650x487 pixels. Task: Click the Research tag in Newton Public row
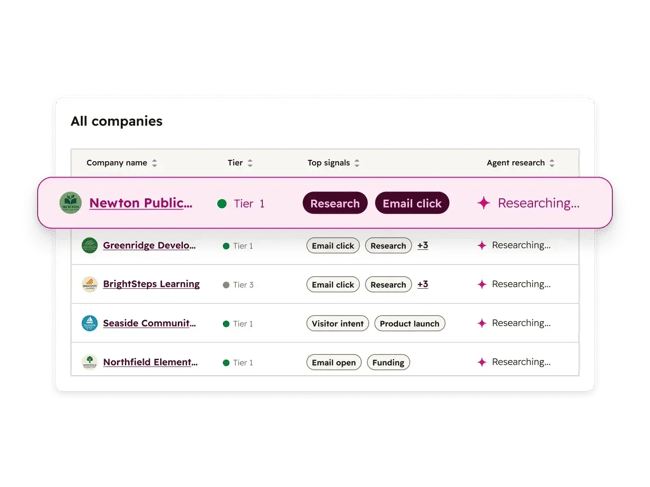[x=334, y=203]
